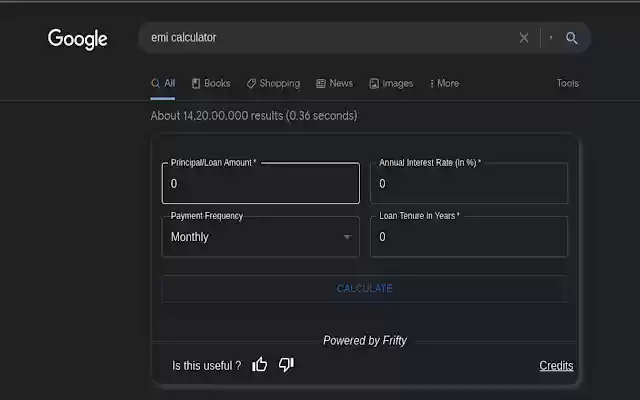The image size is (640, 400).
Task: Click the Powered by Frifty text
Action: [365, 340]
